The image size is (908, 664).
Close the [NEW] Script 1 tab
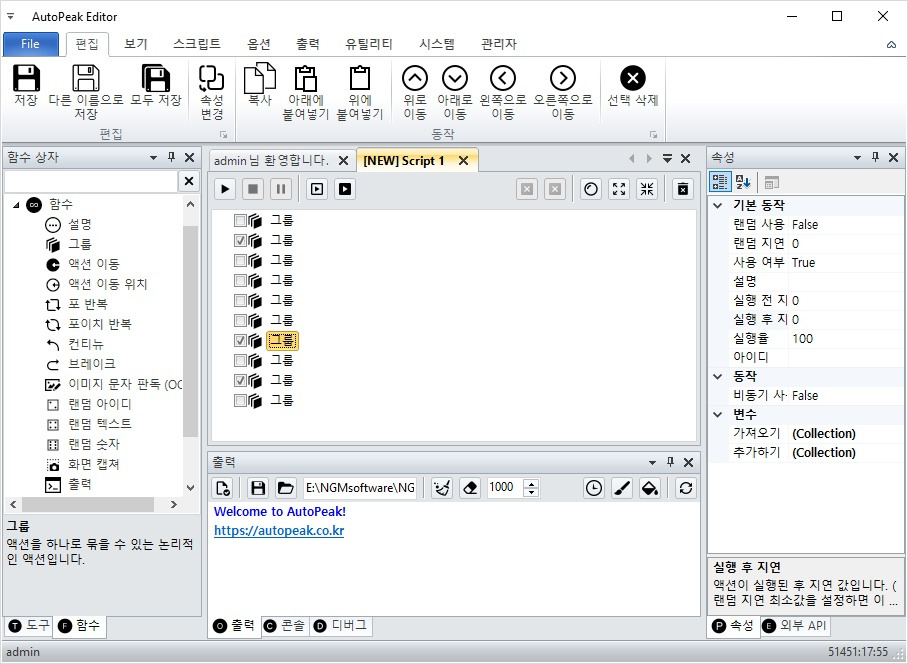[x=463, y=161]
